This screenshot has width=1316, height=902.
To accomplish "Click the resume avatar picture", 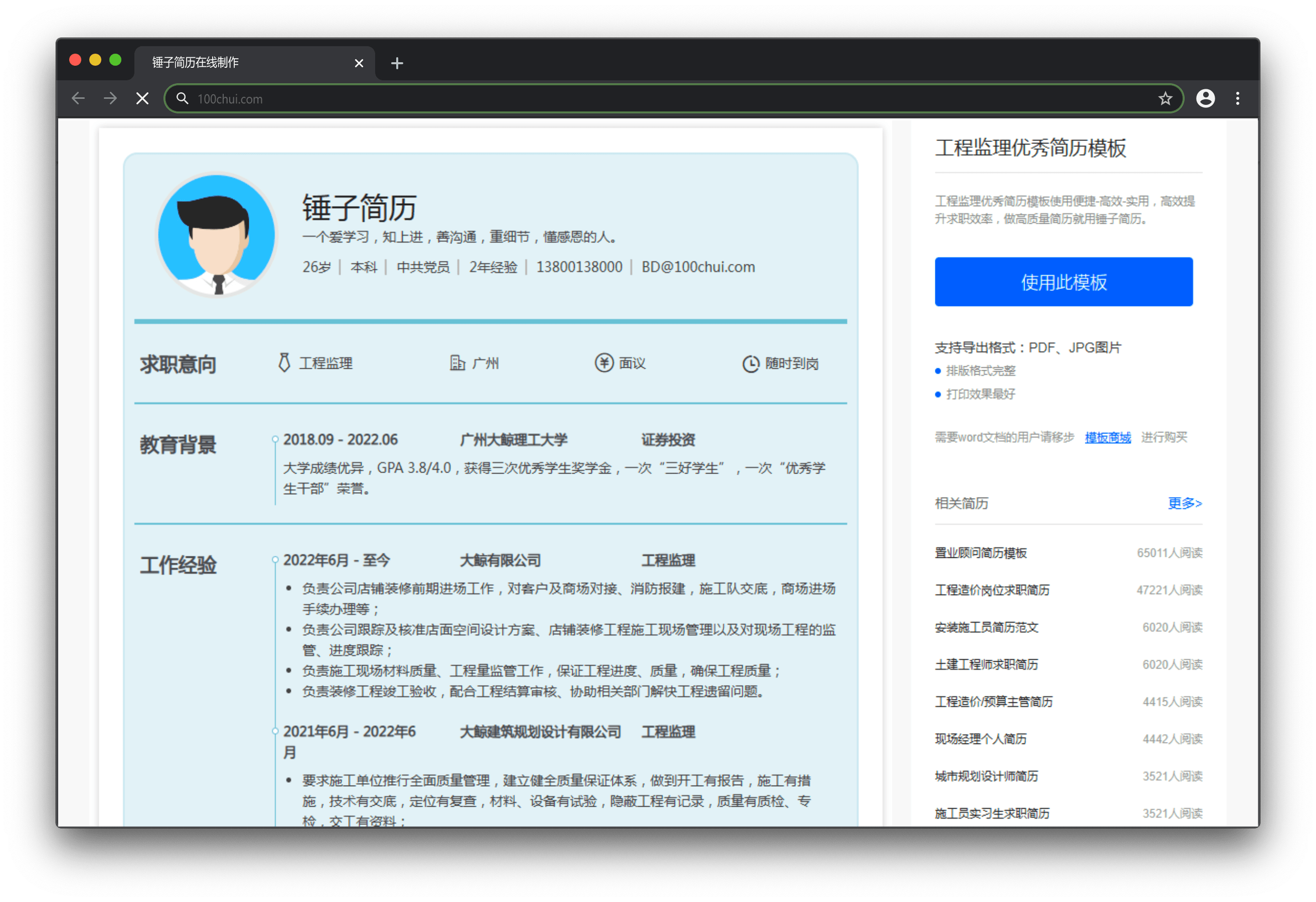I will pos(216,235).
